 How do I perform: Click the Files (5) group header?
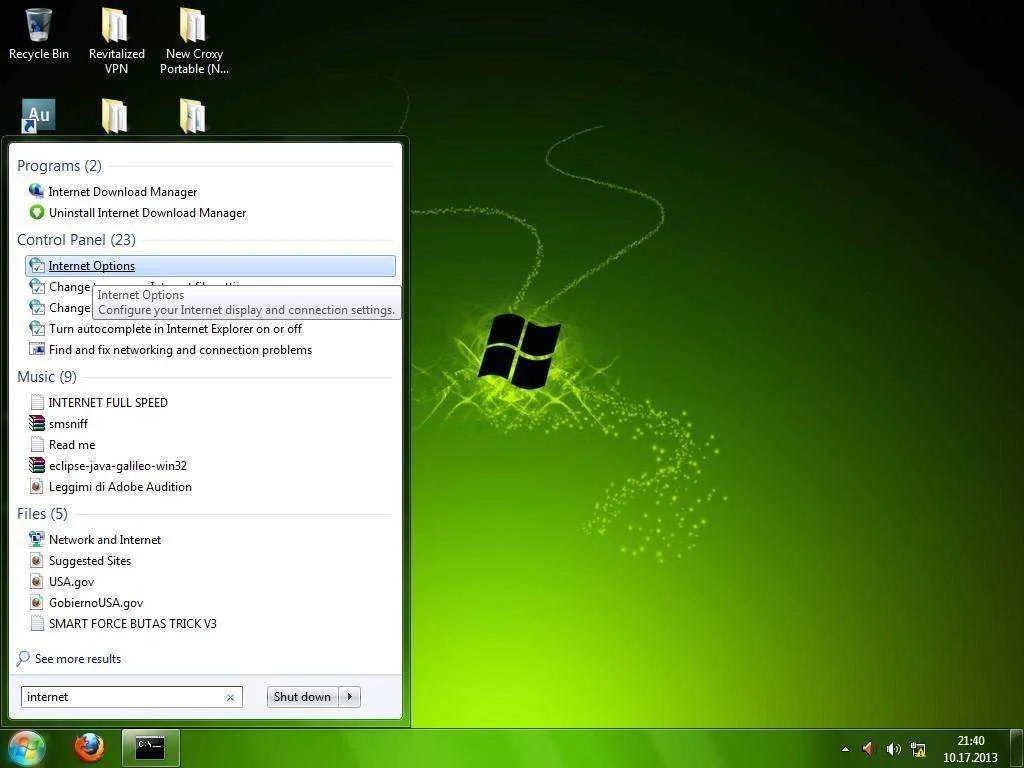pos(42,514)
